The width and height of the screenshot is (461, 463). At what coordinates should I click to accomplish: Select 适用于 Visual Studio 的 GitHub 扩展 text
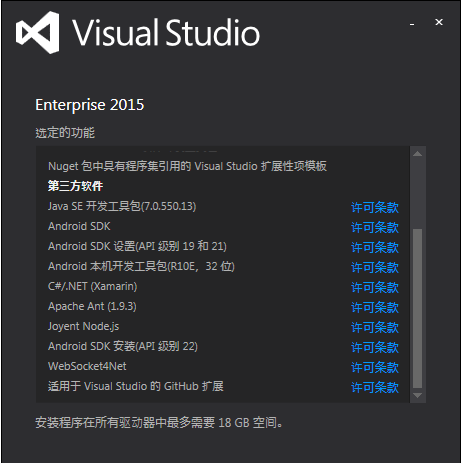(136, 386)
